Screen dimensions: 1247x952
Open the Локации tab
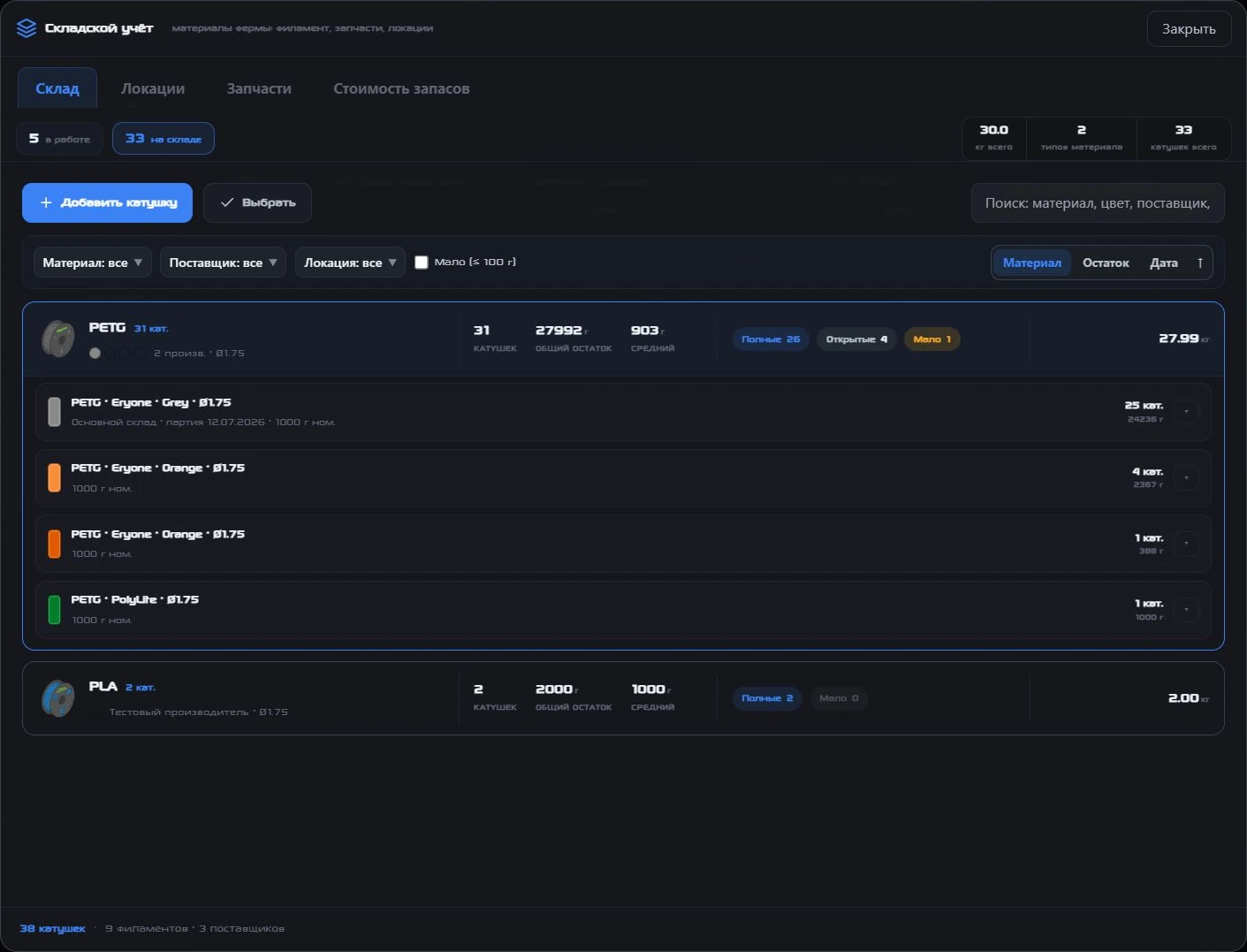(153, 88)
